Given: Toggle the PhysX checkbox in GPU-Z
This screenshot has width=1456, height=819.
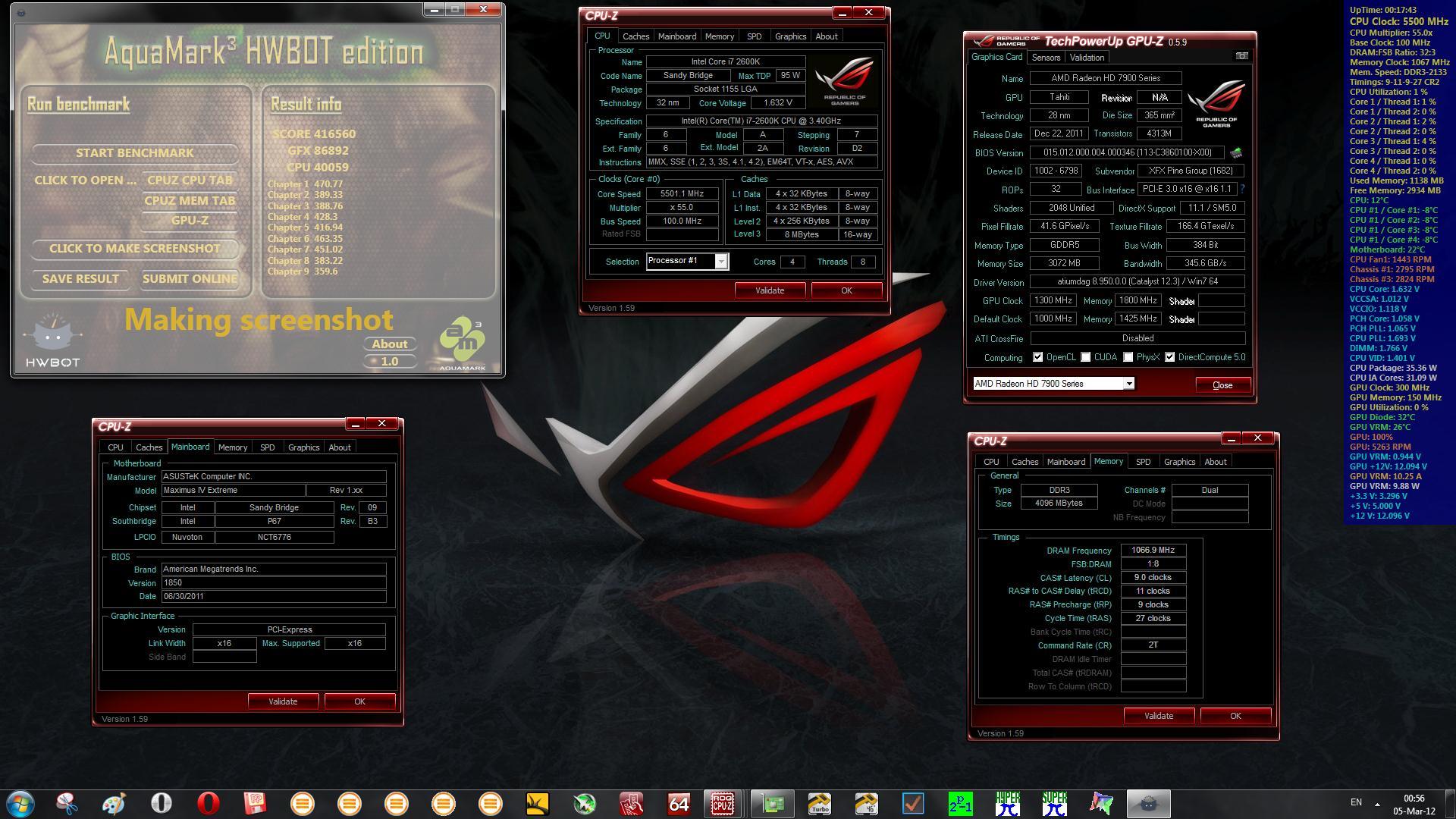Looking at the screenshot, I should coord(1128,357).
